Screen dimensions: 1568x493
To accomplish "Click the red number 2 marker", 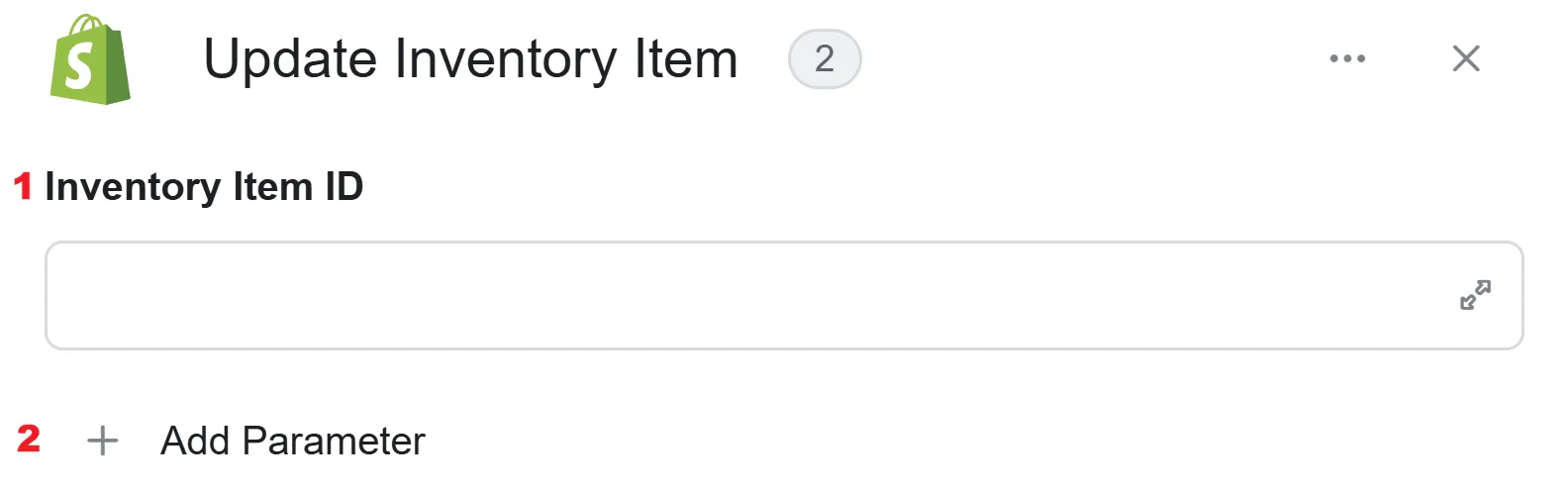I will coord(29,439).
